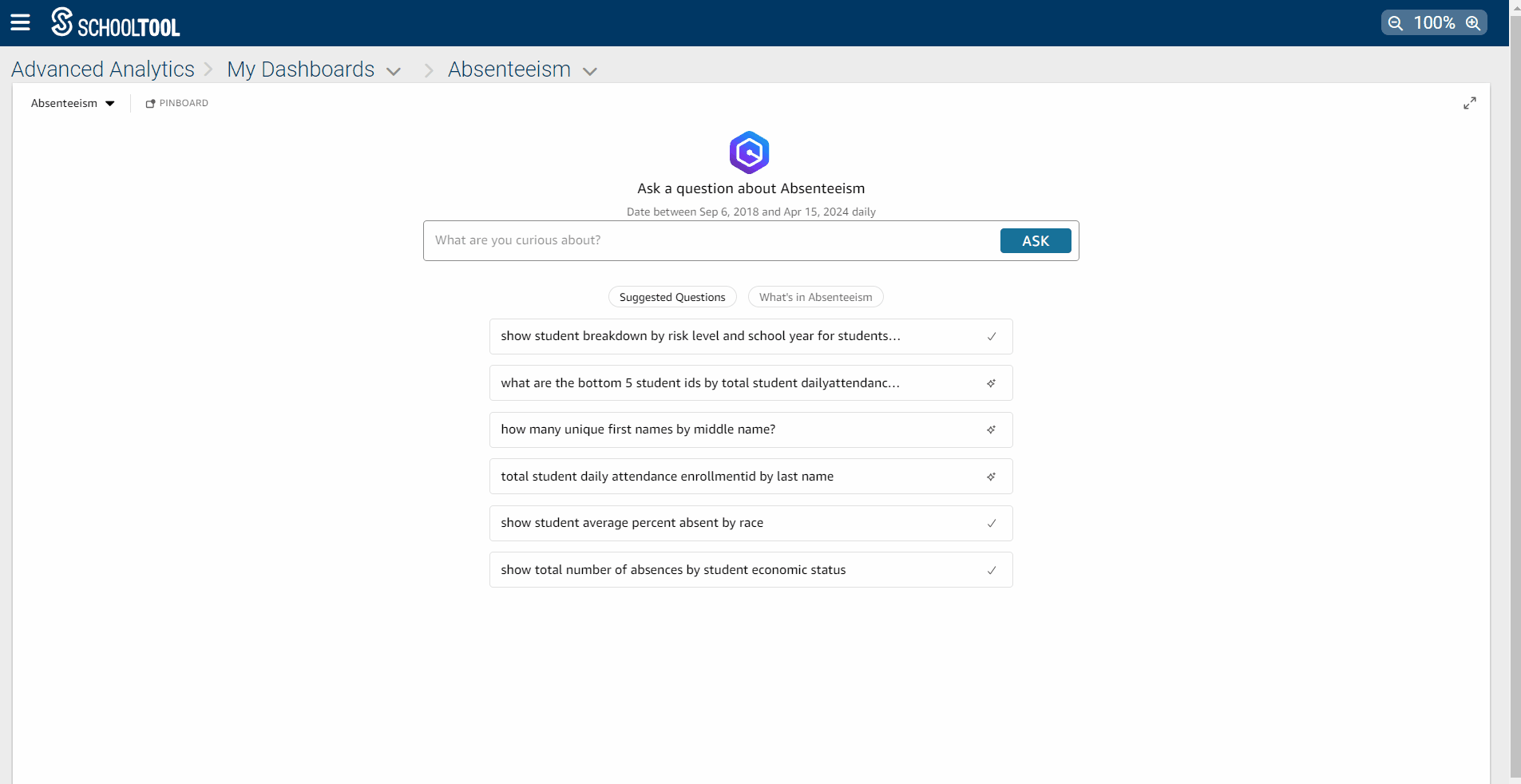Open the PINBOARD link icon
Screen dimensions: 1521x784
(150, 104)
